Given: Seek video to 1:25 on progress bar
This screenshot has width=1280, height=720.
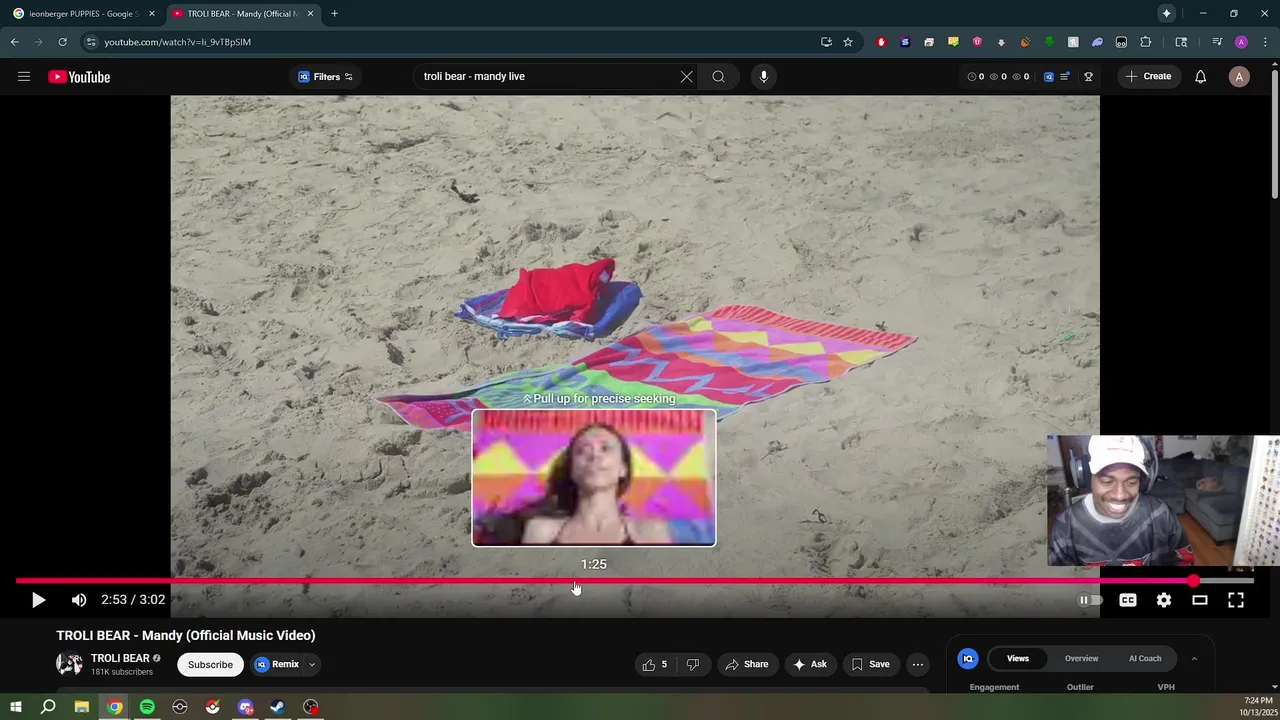Looking at the screenshot, I should 594,580.
